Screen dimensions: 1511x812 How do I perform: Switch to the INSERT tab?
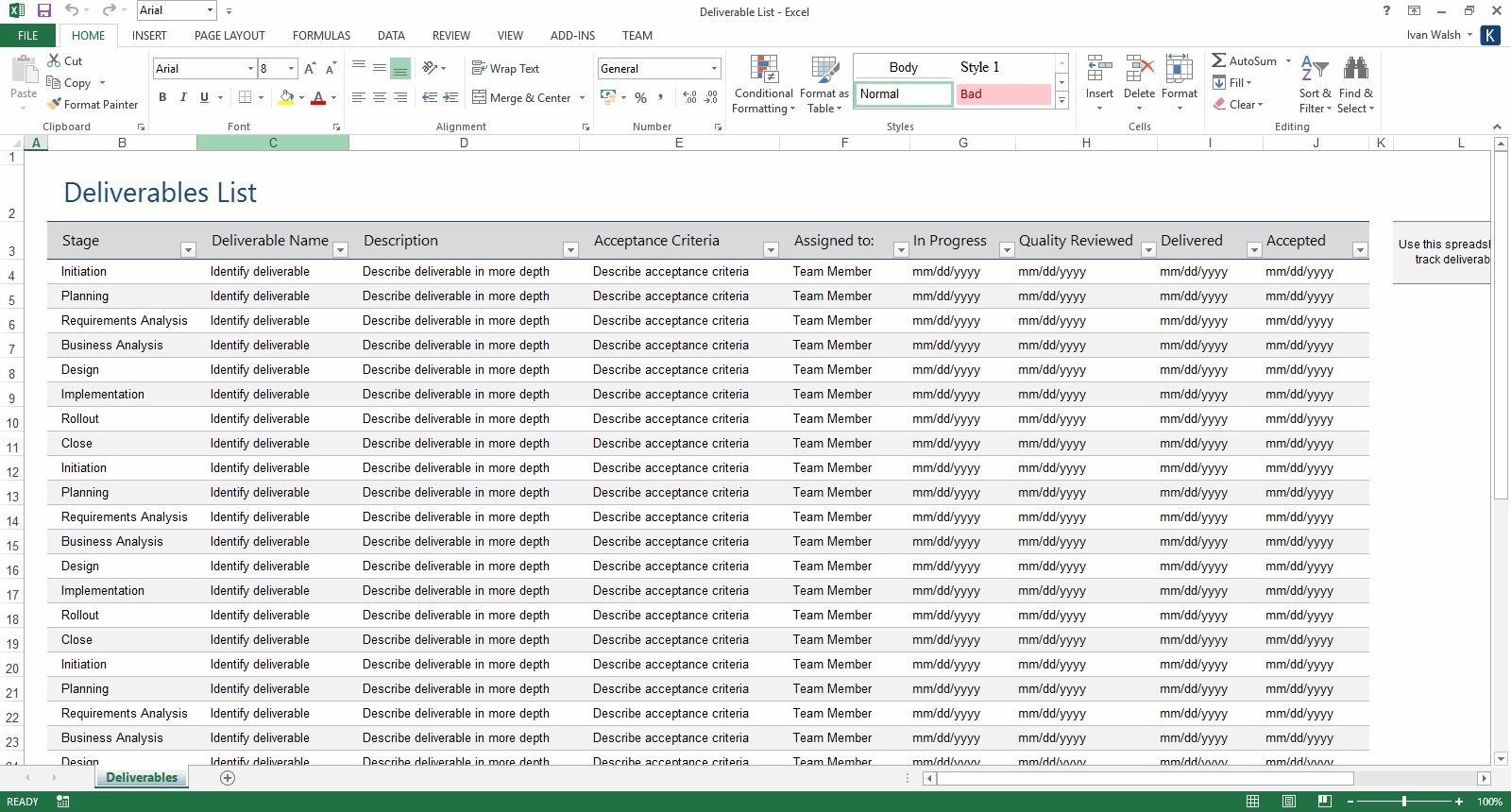click(149, 35)
